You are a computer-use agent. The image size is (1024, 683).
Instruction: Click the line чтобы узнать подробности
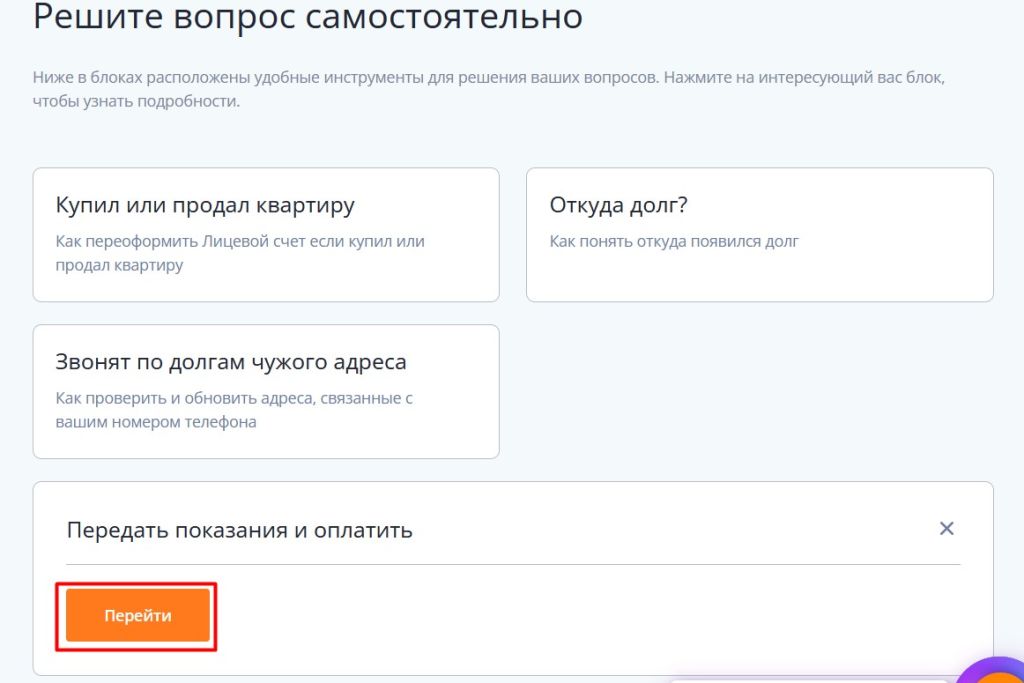(136, 102)
